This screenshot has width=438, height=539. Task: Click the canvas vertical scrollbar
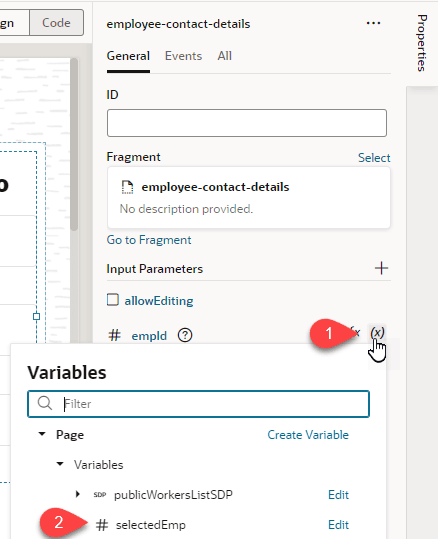pyautogui.click(x=74, y=144)
